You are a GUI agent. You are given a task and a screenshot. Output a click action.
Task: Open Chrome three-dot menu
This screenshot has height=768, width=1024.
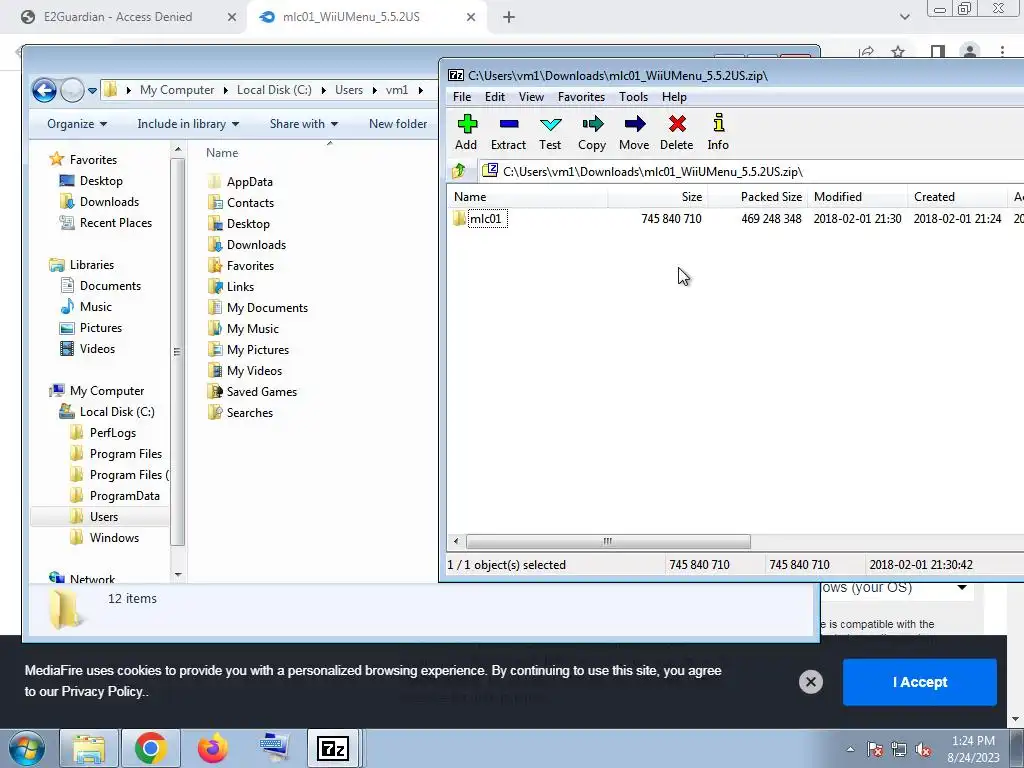(x=1002, y=52)
